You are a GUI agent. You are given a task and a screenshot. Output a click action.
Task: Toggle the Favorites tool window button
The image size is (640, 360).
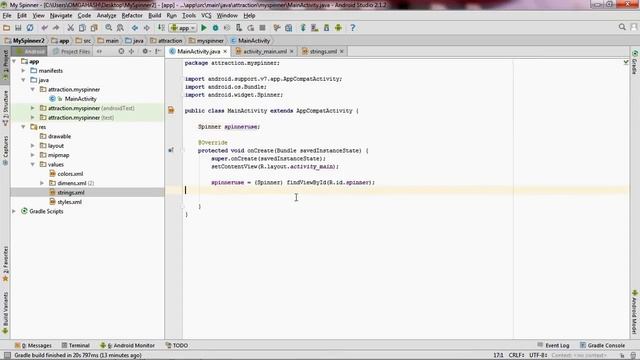(5, 264)
